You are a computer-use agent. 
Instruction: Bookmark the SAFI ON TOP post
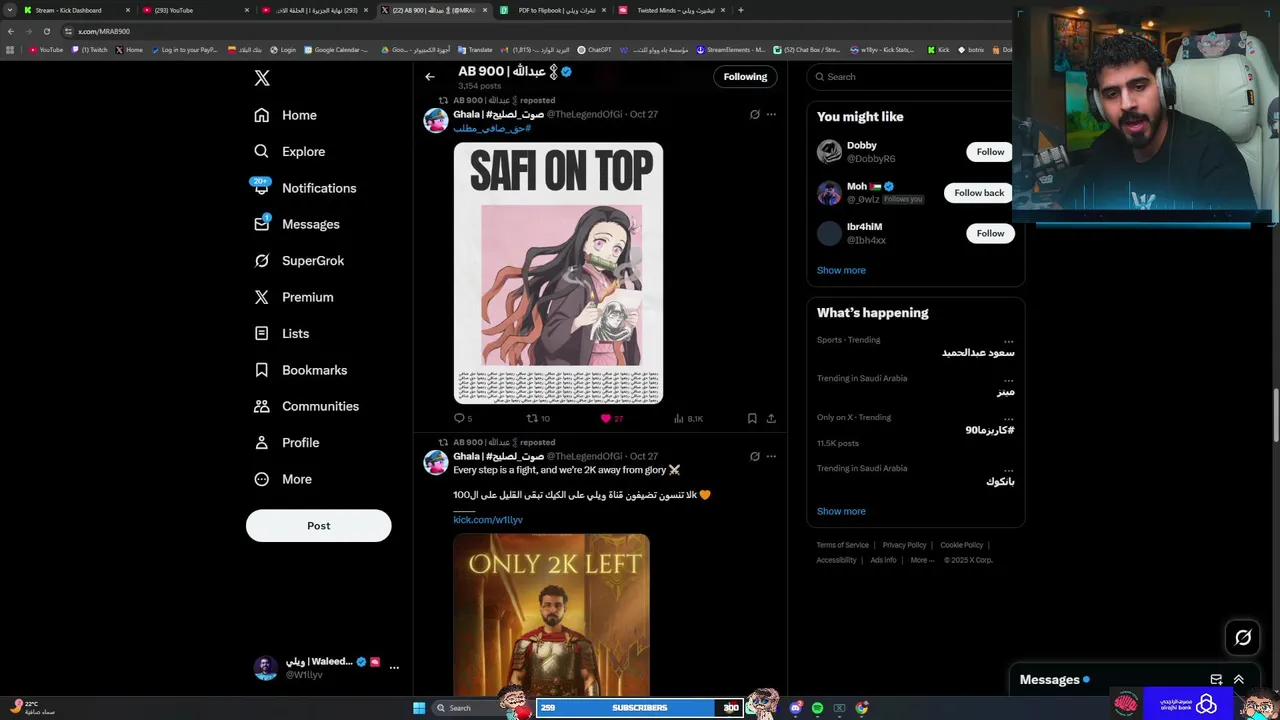[x=752, y=419]
